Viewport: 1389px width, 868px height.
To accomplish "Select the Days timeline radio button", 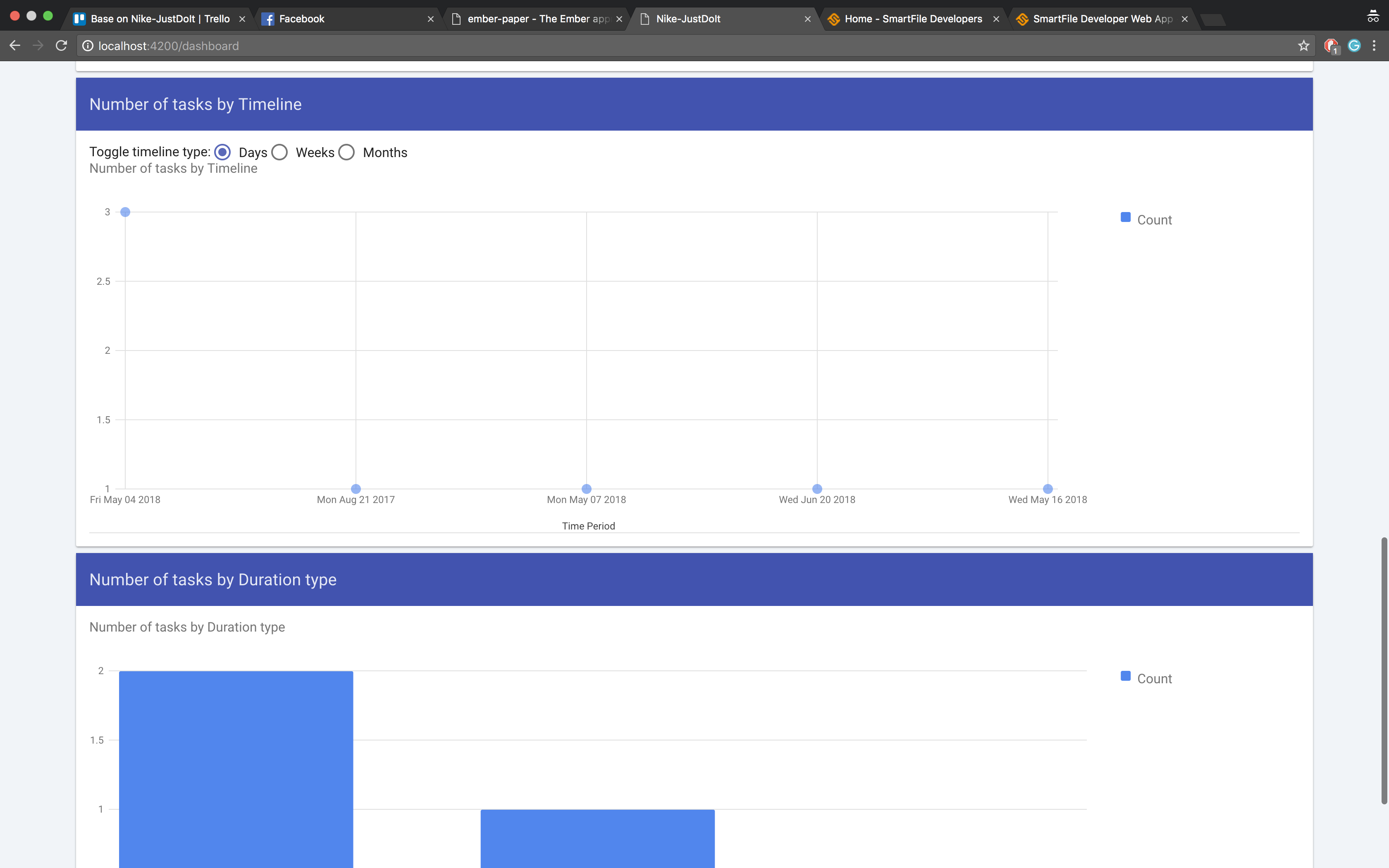I will click(223, 153).
